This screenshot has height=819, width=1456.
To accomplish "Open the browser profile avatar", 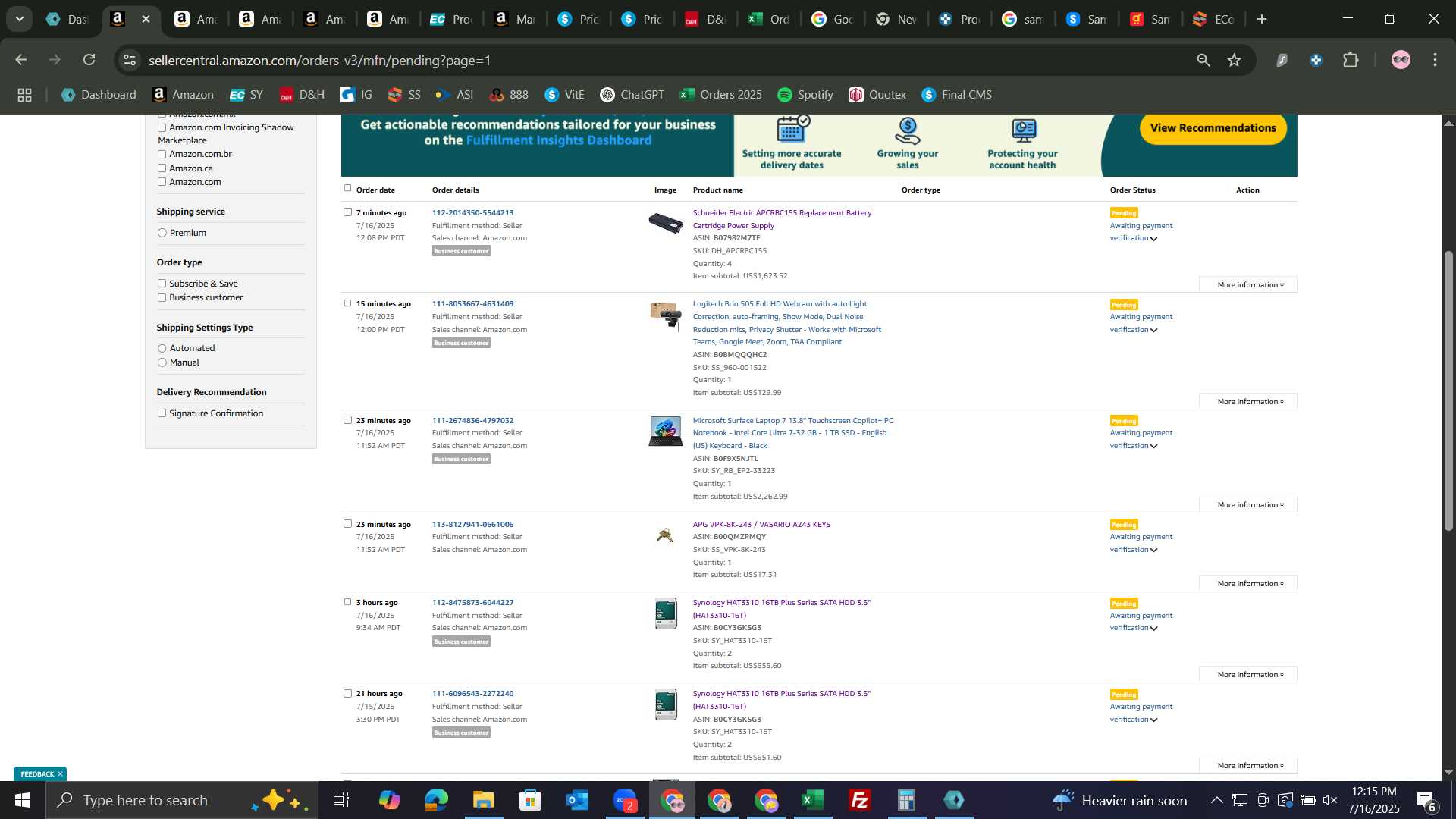I will 1401,60.
